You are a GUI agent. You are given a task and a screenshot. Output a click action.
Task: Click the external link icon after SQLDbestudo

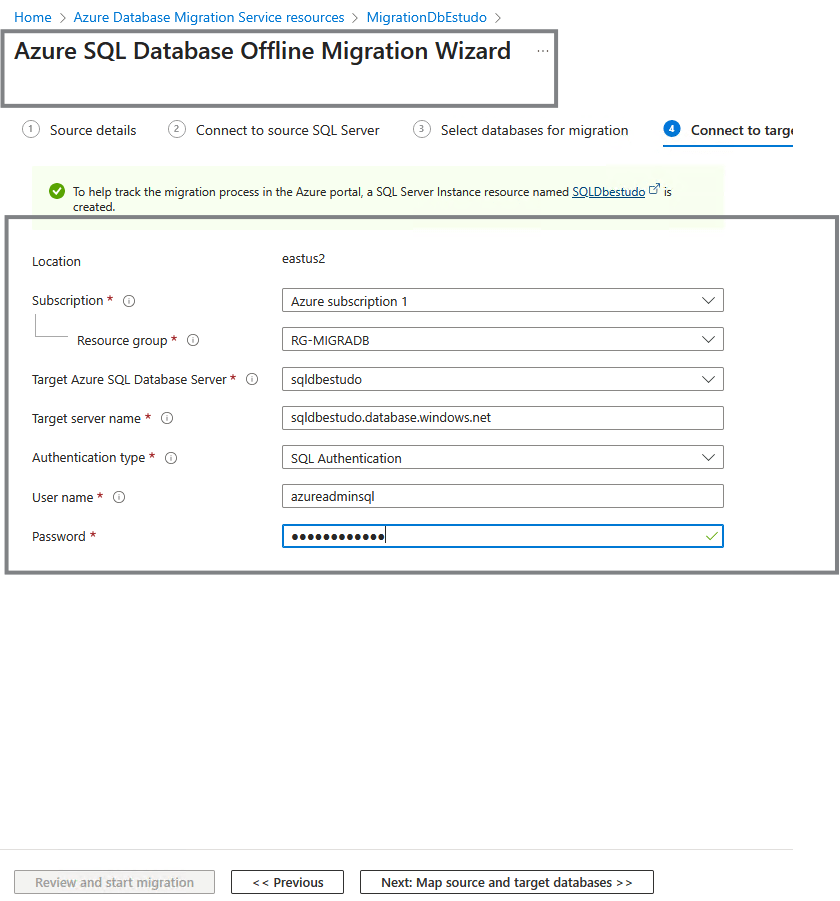coord(655,188)
